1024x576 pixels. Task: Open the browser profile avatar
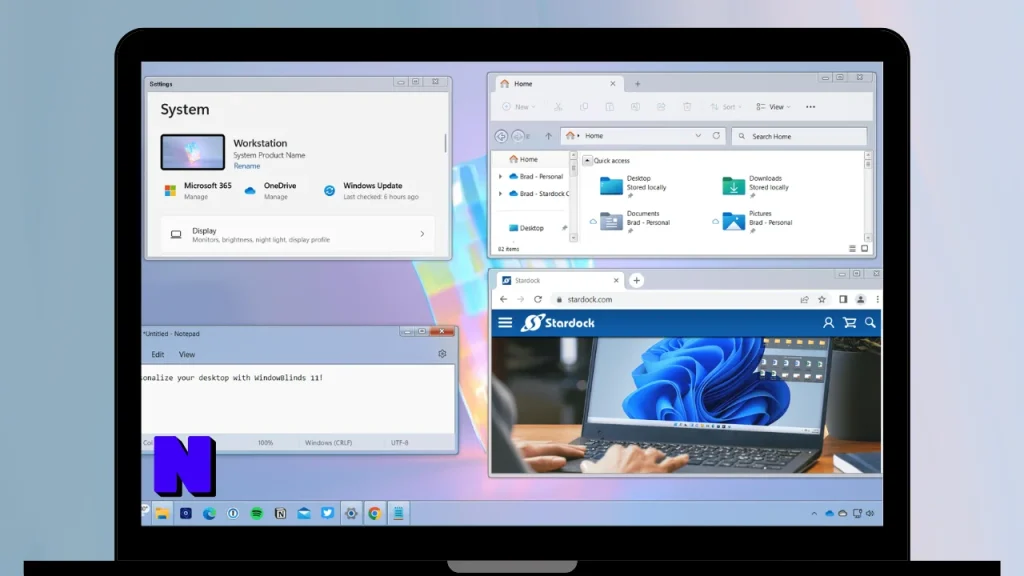tap(861, 299)
